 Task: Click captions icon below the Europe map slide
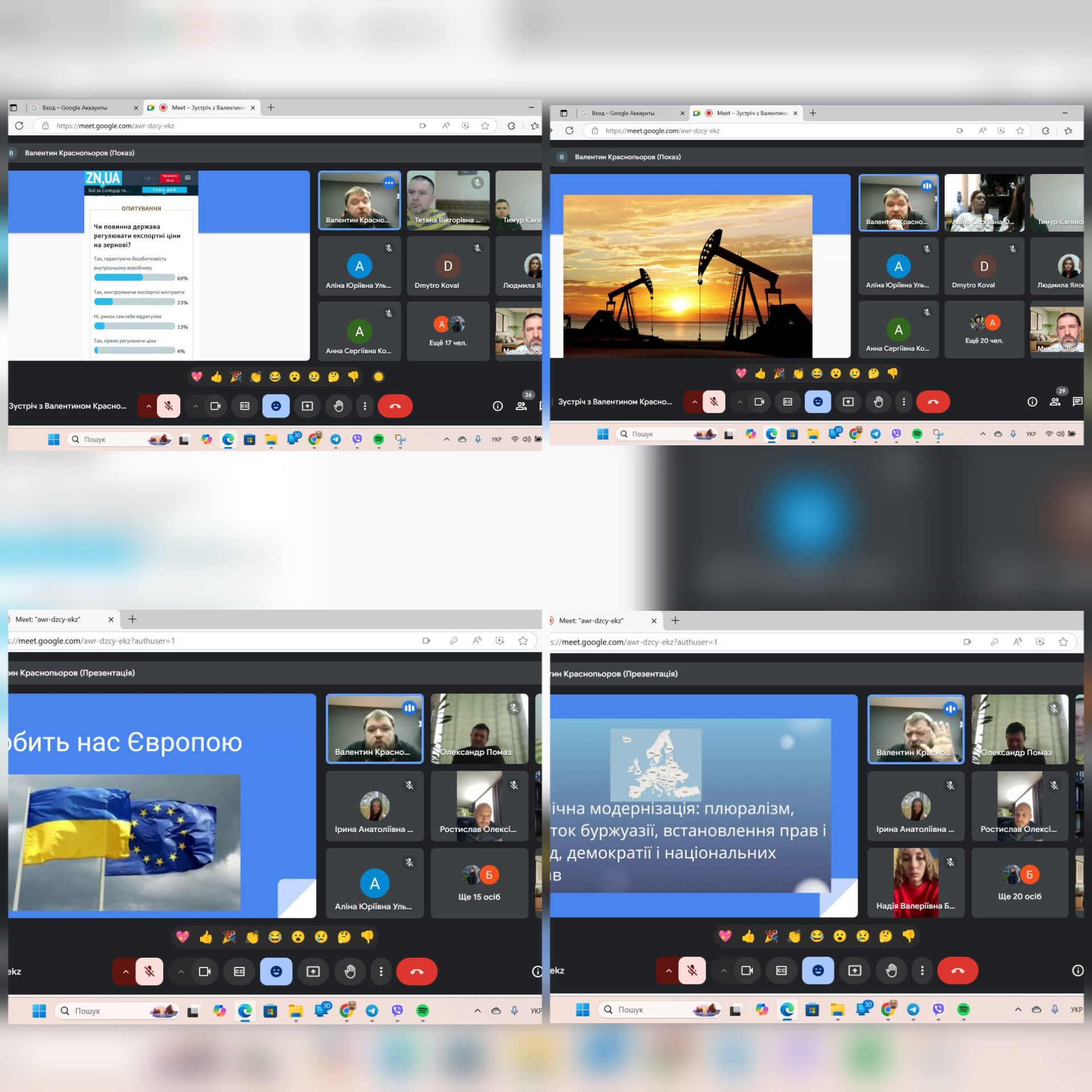point(781,970)
